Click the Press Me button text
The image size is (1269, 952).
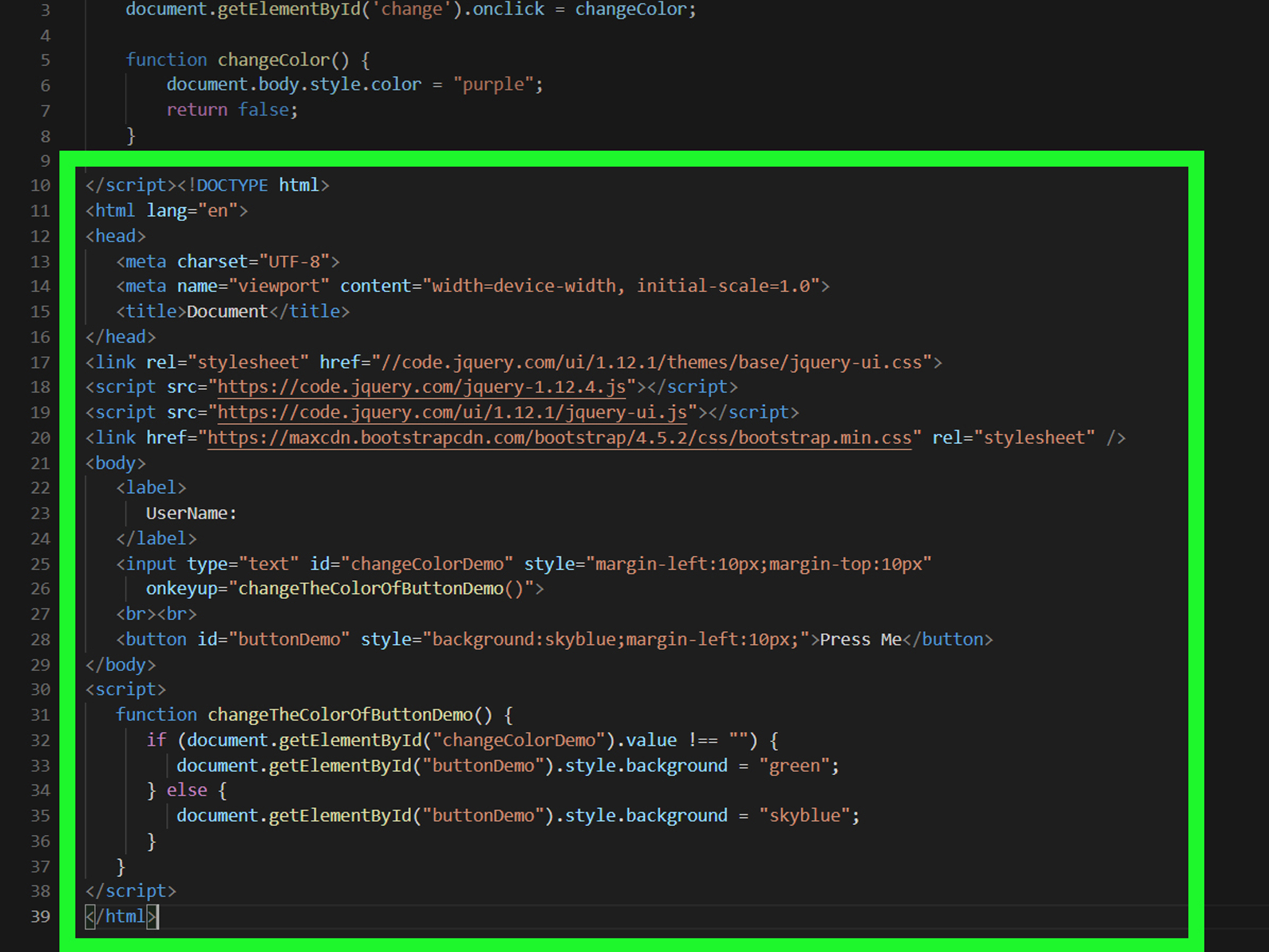click(861, 640)
